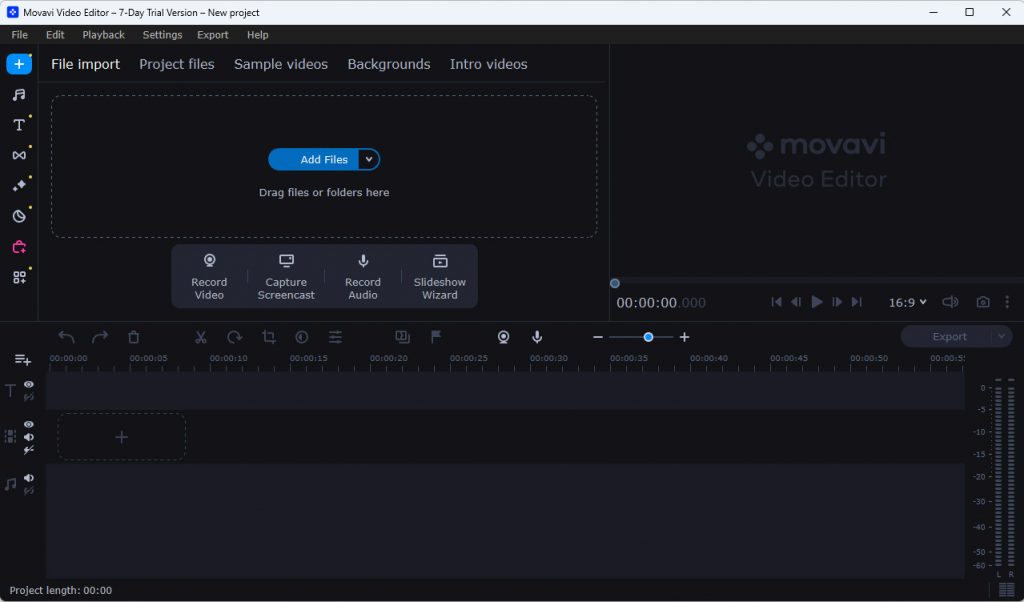The width and height of the screenshot is (1024, 602).
Task: Open the Color adjustments icon
Action: point(302,337)
